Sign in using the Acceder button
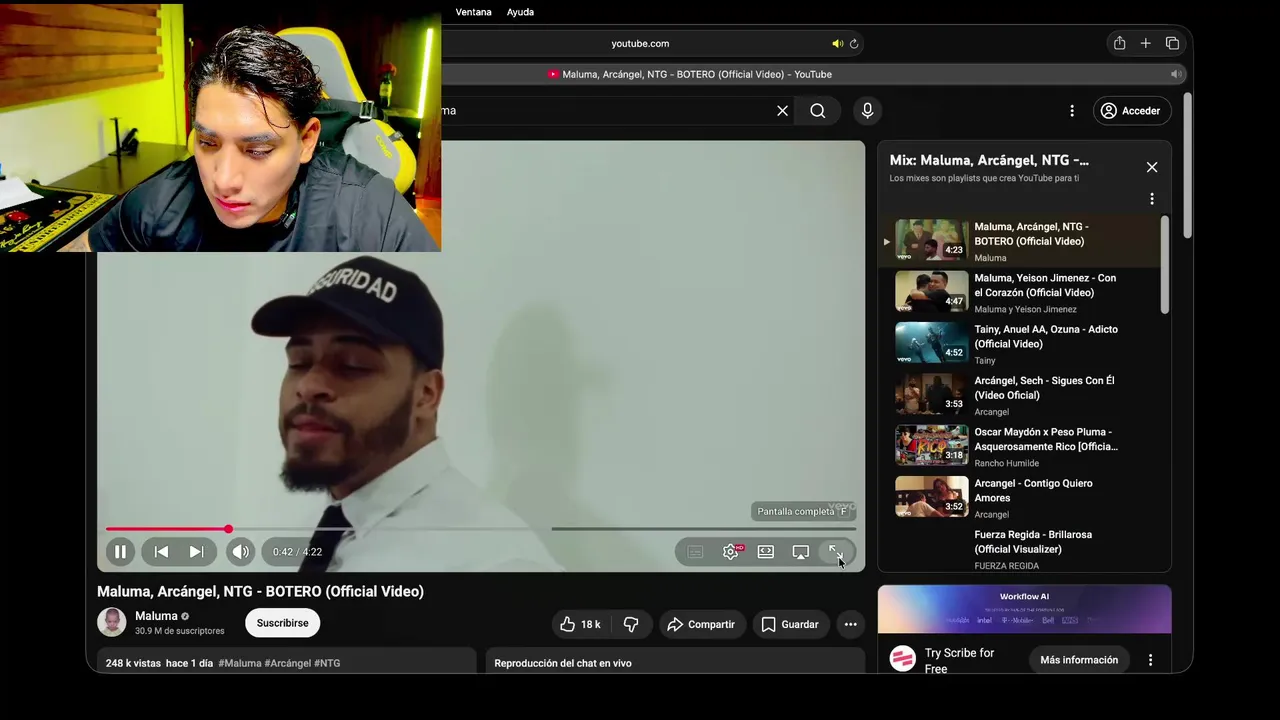The width and height of the screenshot is (1280, 720). 1130,111
